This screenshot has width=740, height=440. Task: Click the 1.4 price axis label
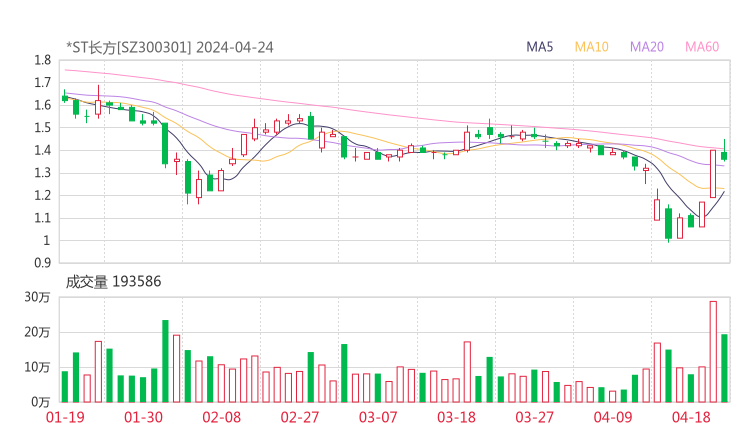pos(42,150)
